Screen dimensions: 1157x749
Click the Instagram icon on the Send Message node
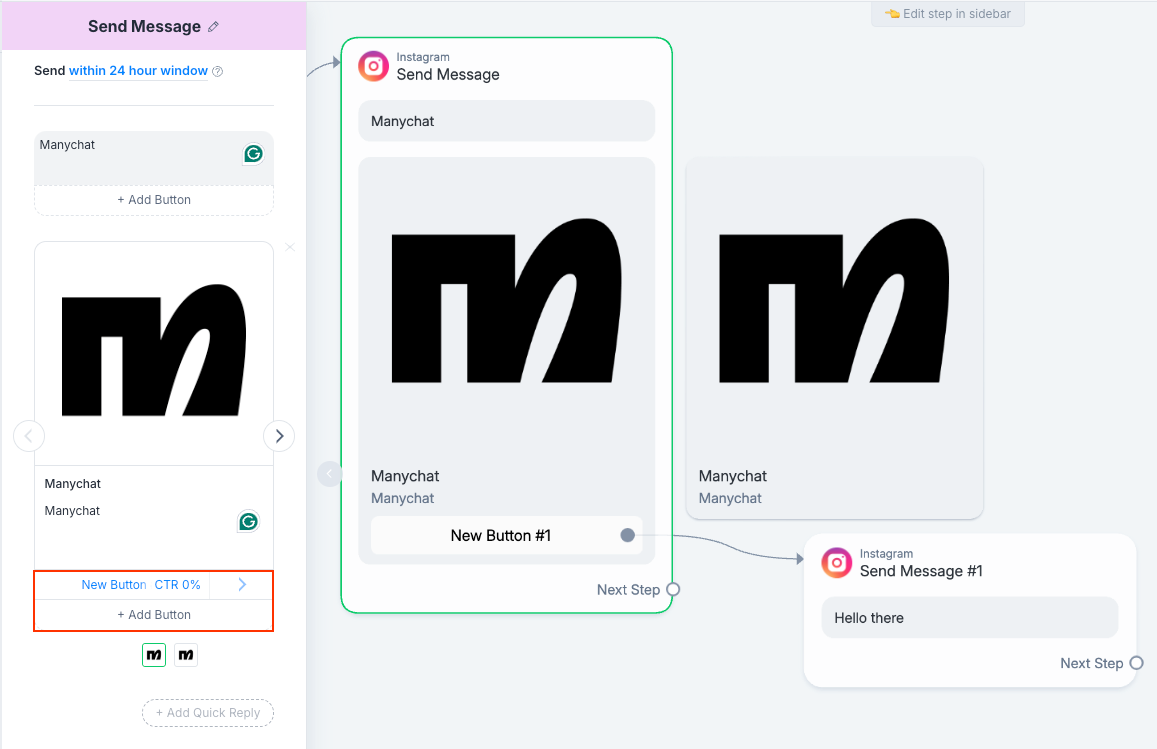point(373,66)
